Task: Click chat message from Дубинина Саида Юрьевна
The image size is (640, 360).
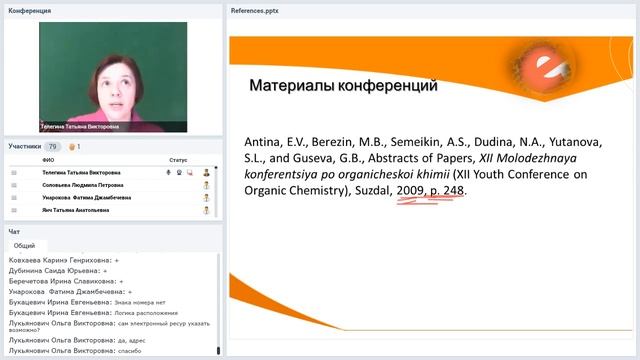Action: [x=58, y=271]
